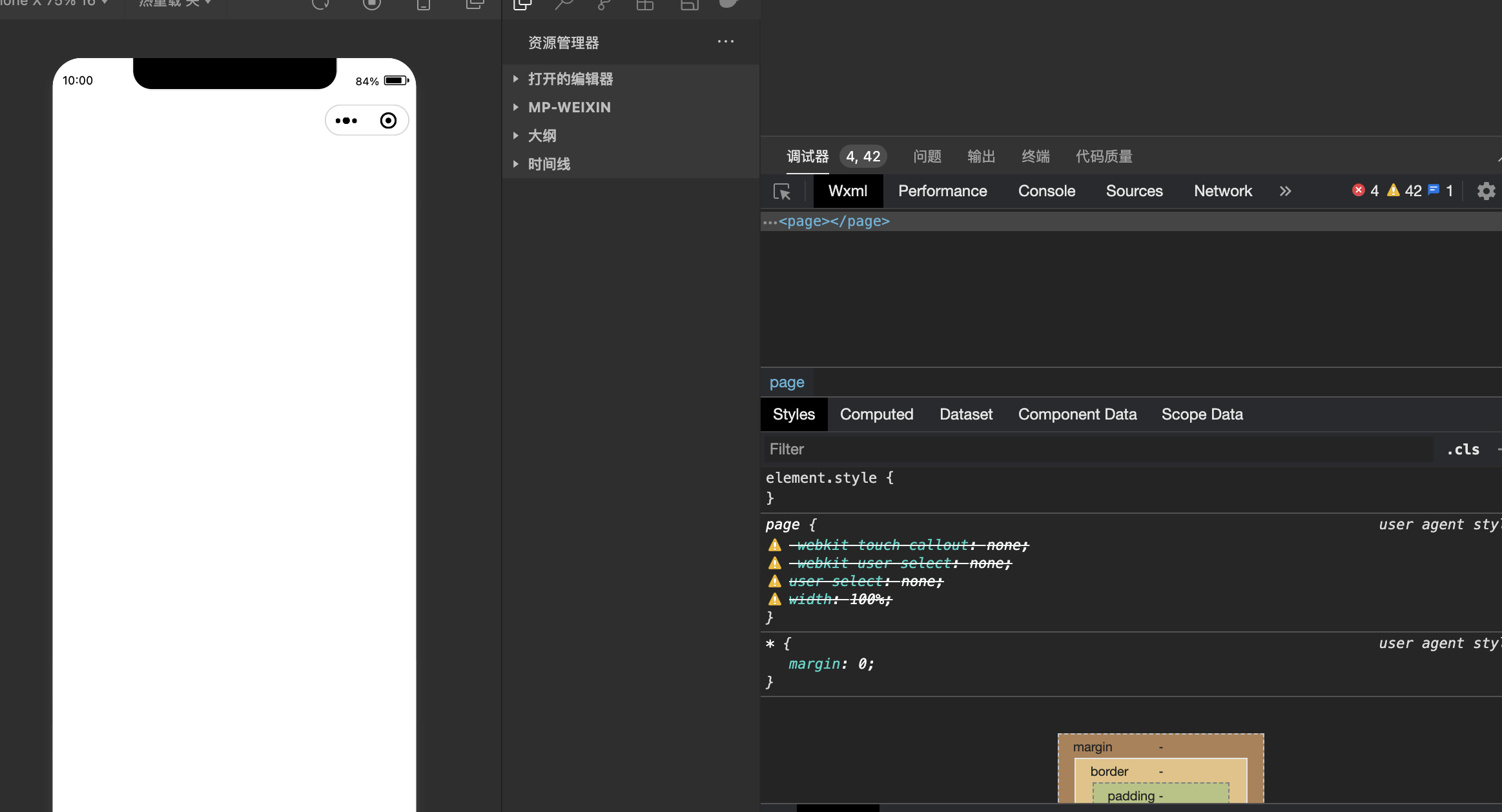This screenshot has width=1502, height=812.
Task: Switch to the 输出 output tab
Action: click(982, 157)
